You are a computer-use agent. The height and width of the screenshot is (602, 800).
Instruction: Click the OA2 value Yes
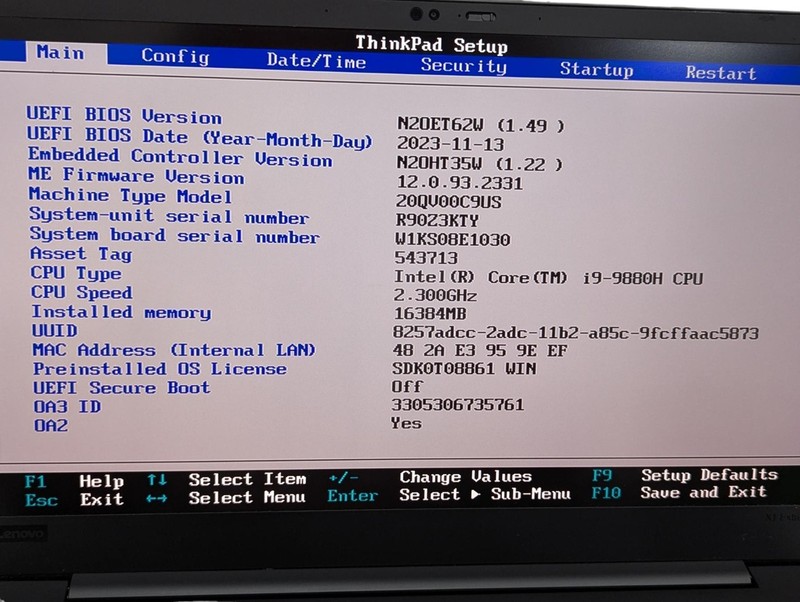pyautogui.click(x=406, y=423)
